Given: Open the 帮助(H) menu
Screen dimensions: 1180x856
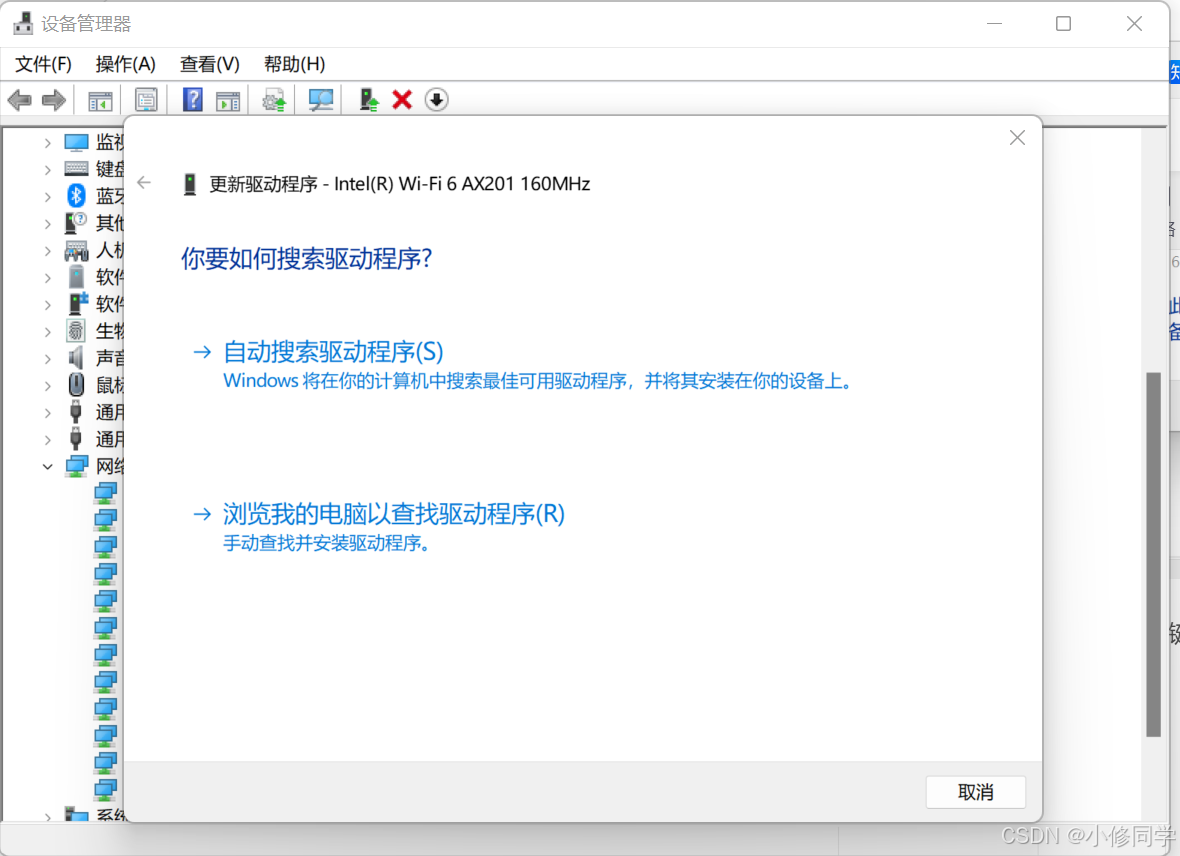Looking at the screenshot, I should tap(294, 64).
